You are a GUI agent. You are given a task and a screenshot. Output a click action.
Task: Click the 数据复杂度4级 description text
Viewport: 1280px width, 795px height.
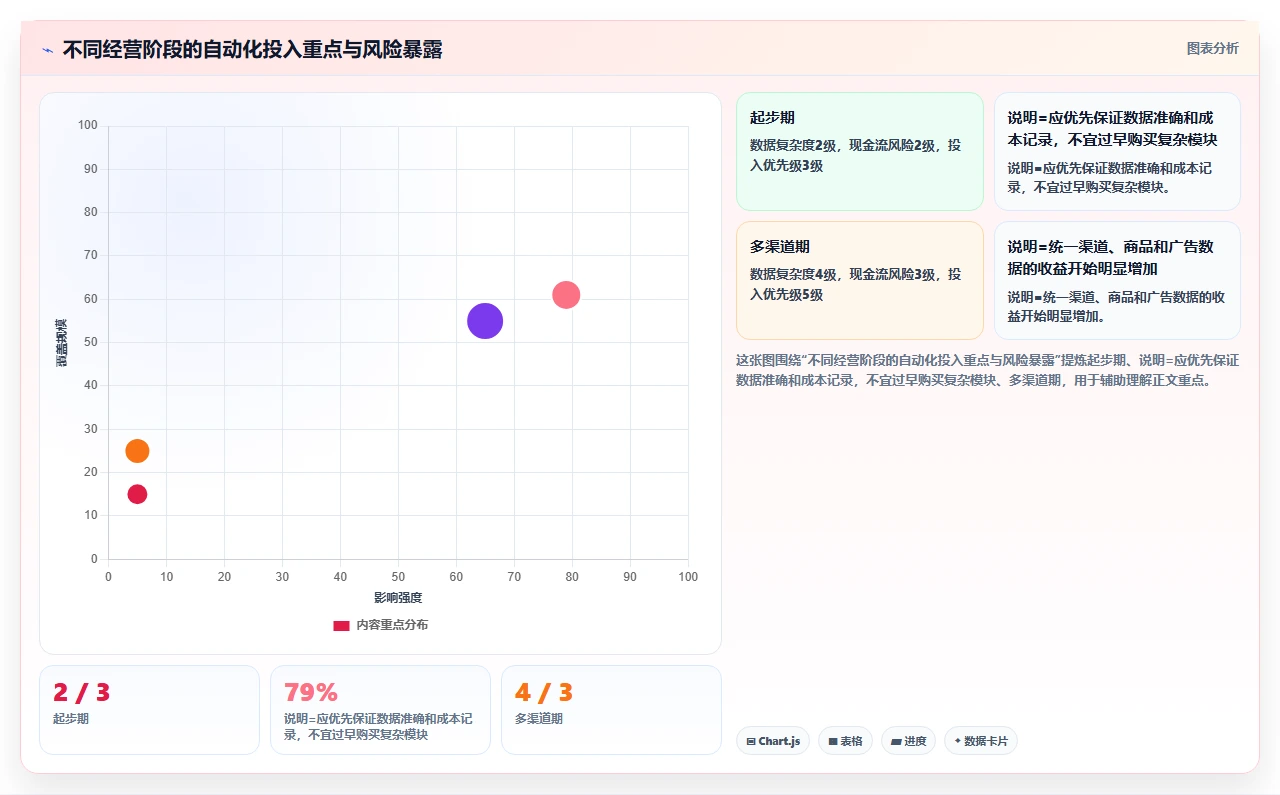click(x=855, y=284)
